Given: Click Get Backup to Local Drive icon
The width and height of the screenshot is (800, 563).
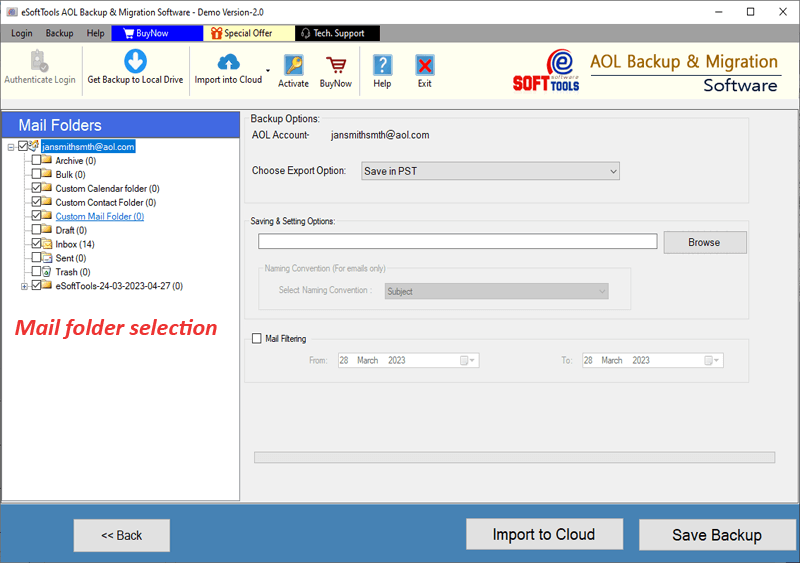Looking at the screenshot, I should [x=135, y=61].
